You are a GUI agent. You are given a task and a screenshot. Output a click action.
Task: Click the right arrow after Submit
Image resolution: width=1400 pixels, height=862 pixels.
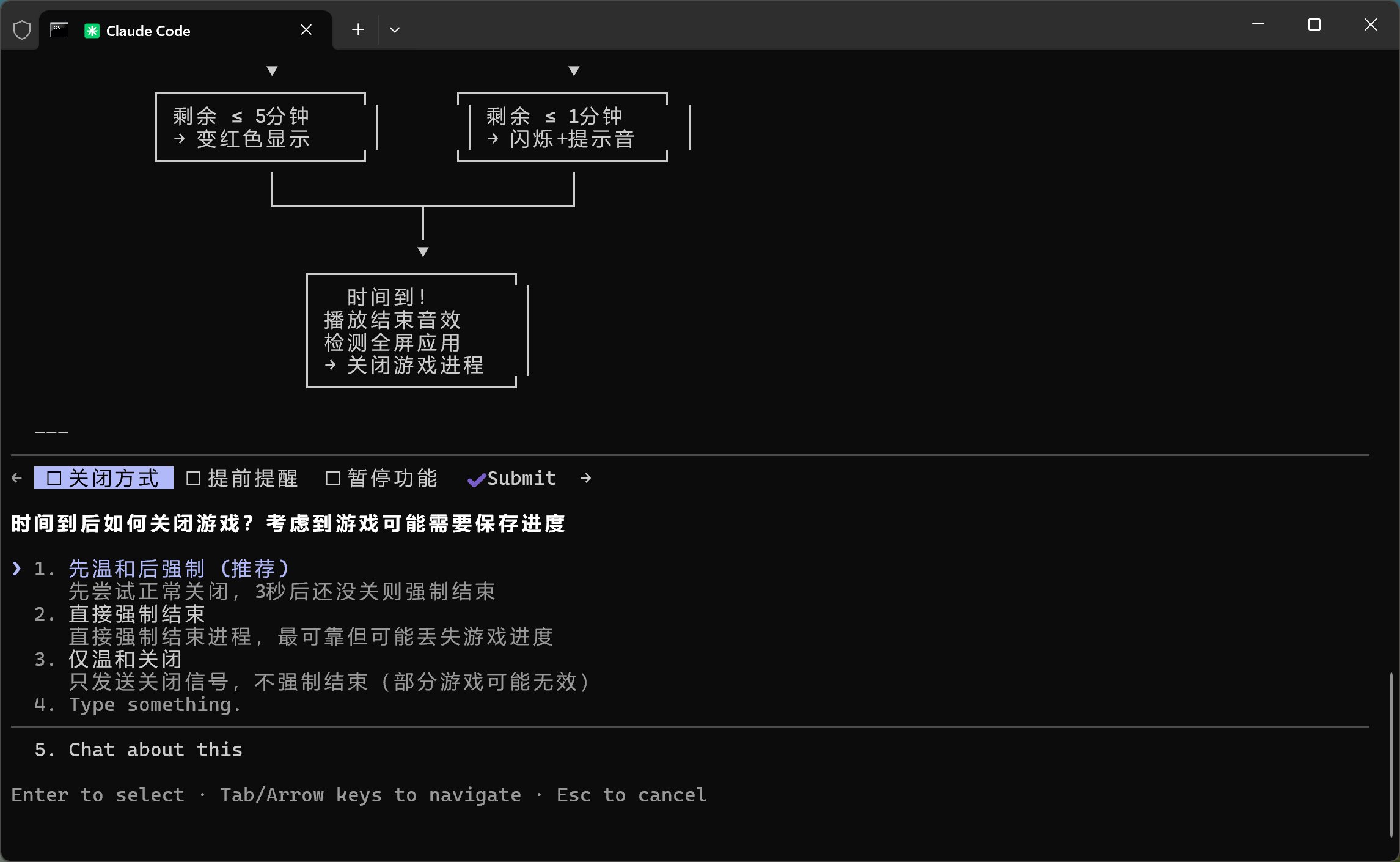click(x=585, y=478)
